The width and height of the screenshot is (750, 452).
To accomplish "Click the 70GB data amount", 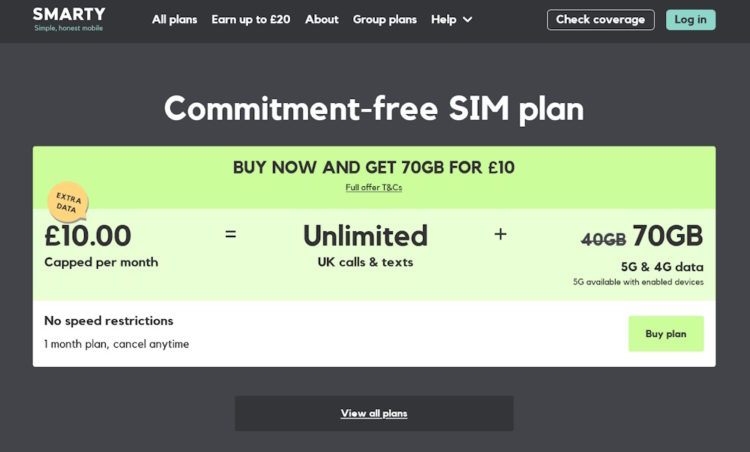I will [667, 237].
